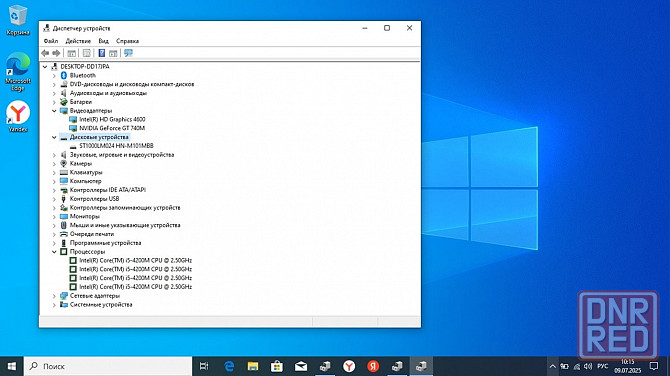Select the Microsoft Edge desktop shortcut
670x376 pixels.
(x=18, y=71)
